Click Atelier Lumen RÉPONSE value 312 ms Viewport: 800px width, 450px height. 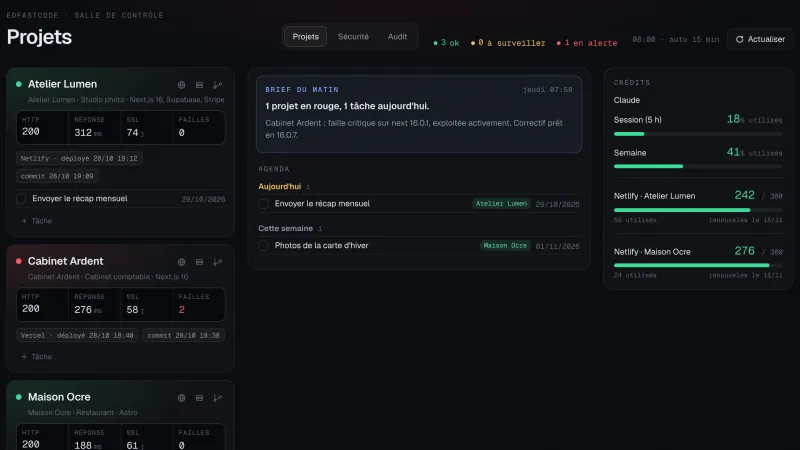[x=88, y=133]
